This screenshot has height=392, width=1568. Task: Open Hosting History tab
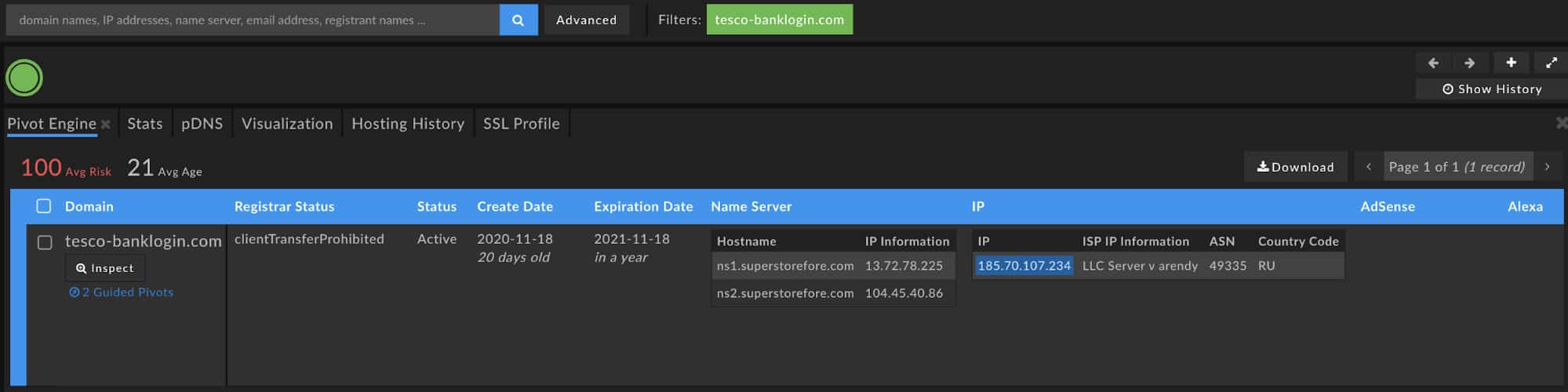(x=408, y=123)
